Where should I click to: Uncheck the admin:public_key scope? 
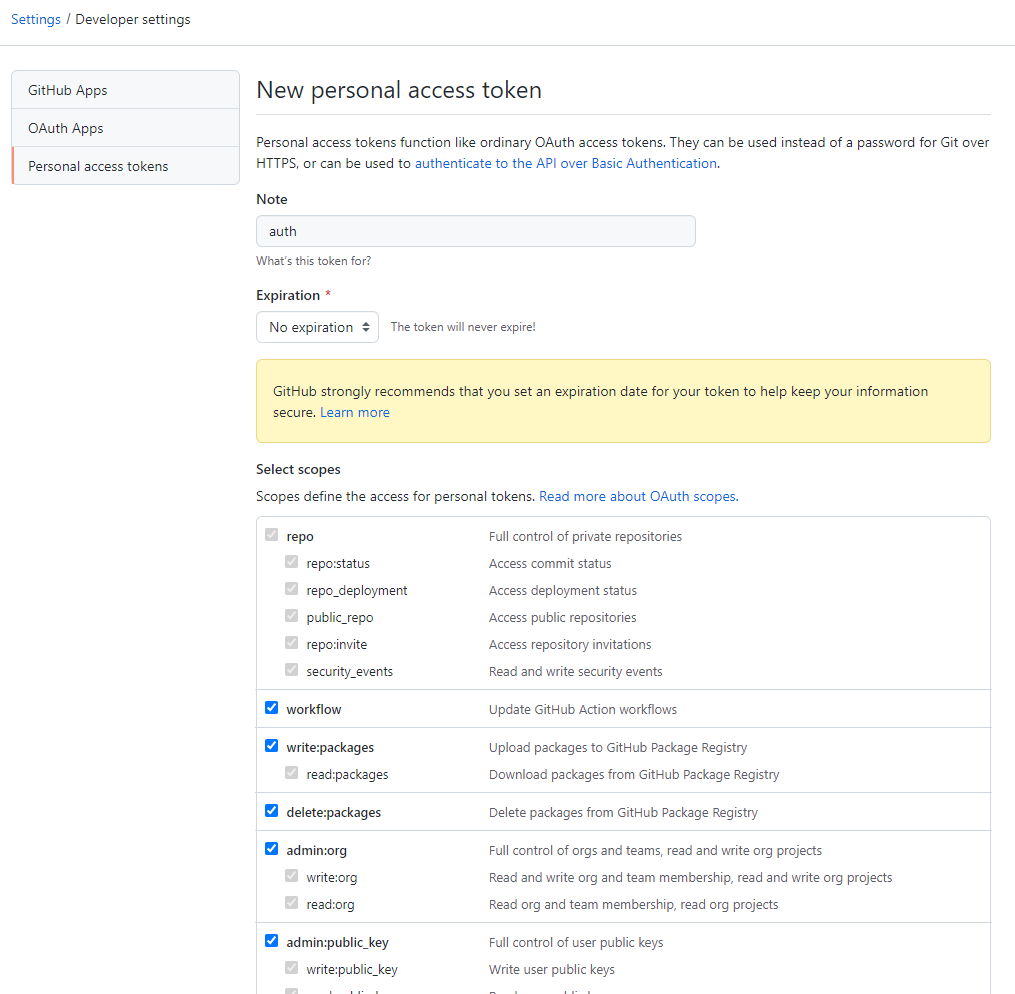pyautogui.click(x=272, y=941)
